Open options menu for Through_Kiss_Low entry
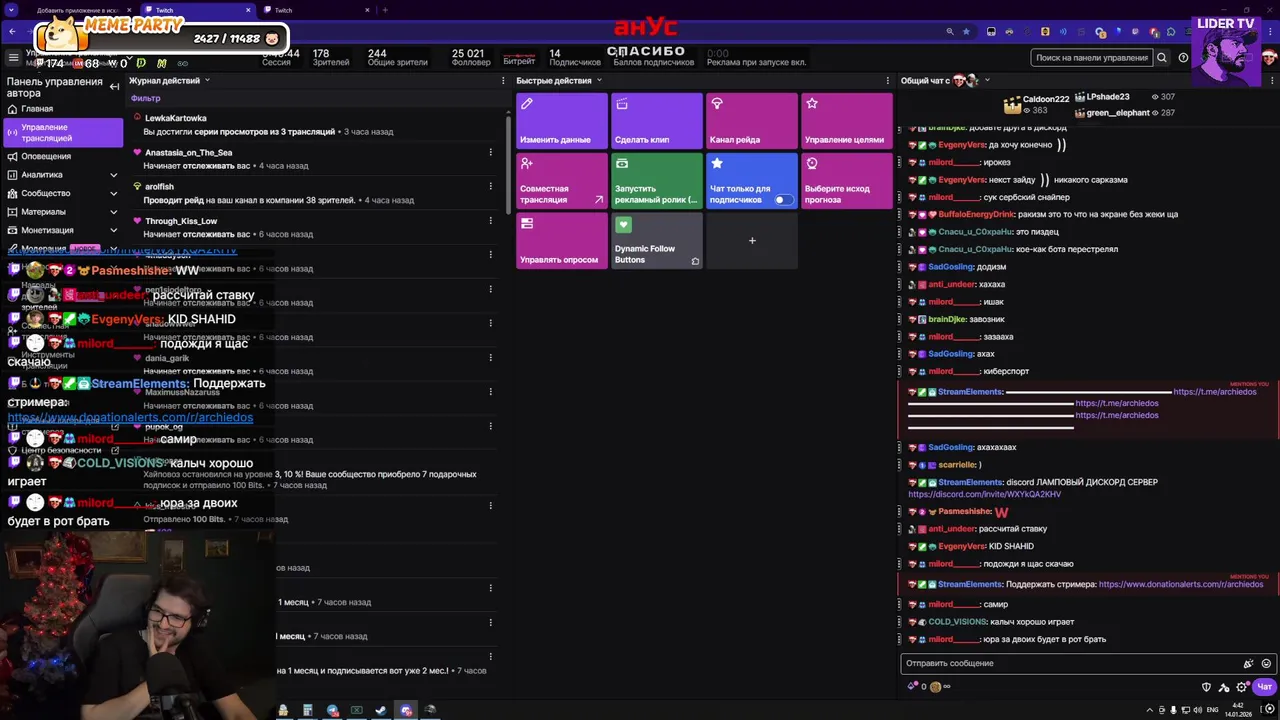The image size is (1280, 720). click(x=490, y=221)
